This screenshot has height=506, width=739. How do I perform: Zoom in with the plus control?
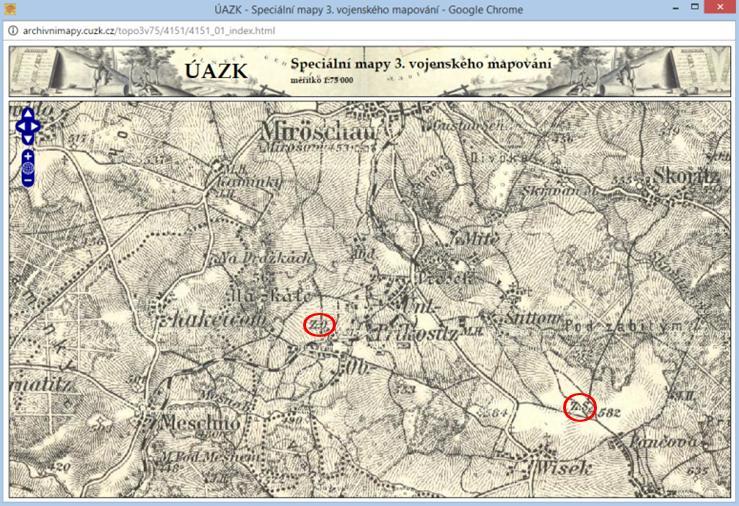click(x=28, y=156)
